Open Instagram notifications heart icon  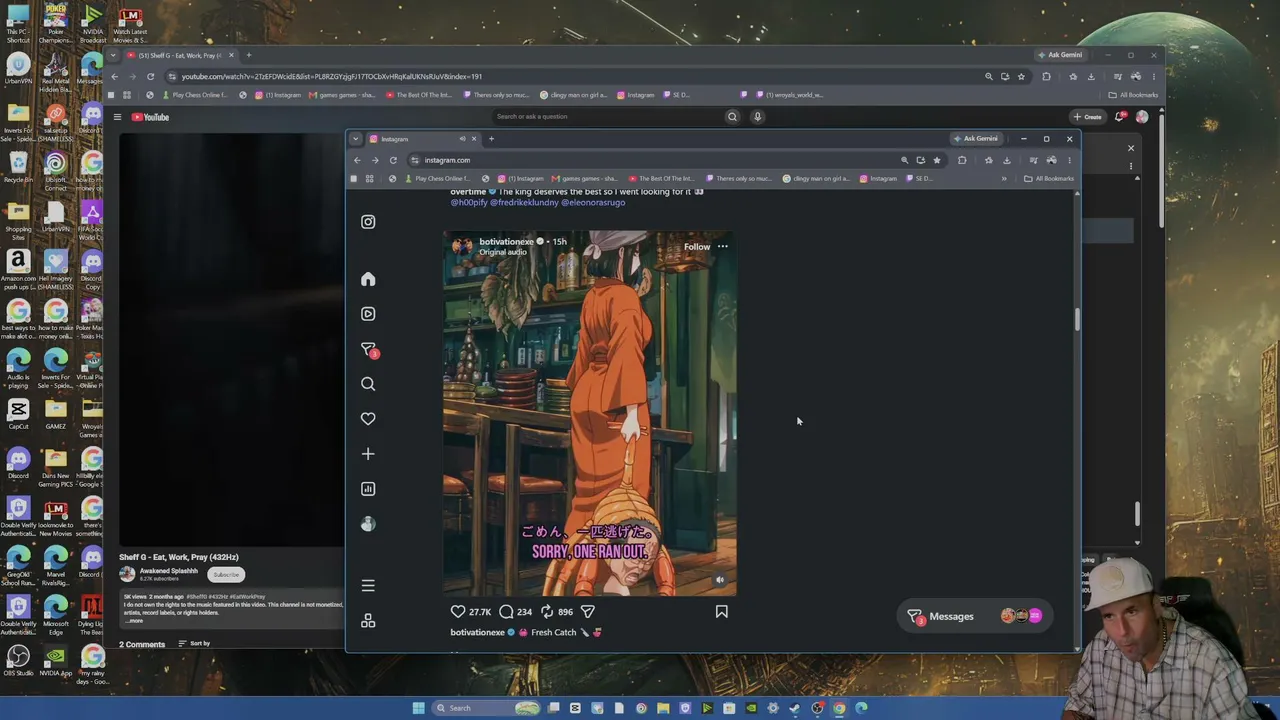point(368,419)
